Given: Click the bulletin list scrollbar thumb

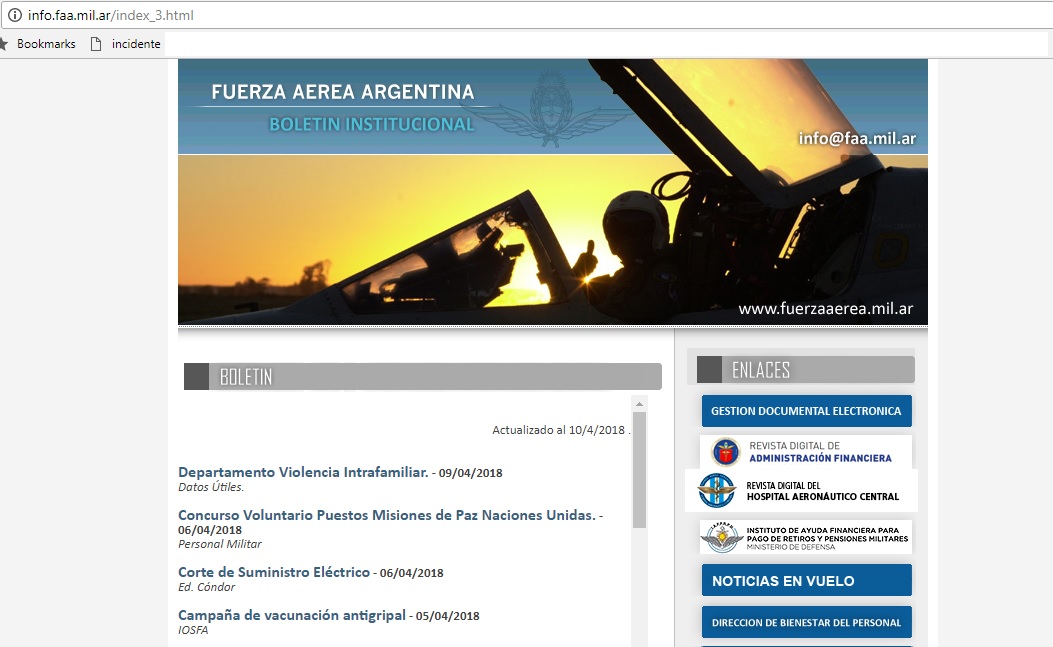Looking at the screenshot, I should (x=639, y=470).
